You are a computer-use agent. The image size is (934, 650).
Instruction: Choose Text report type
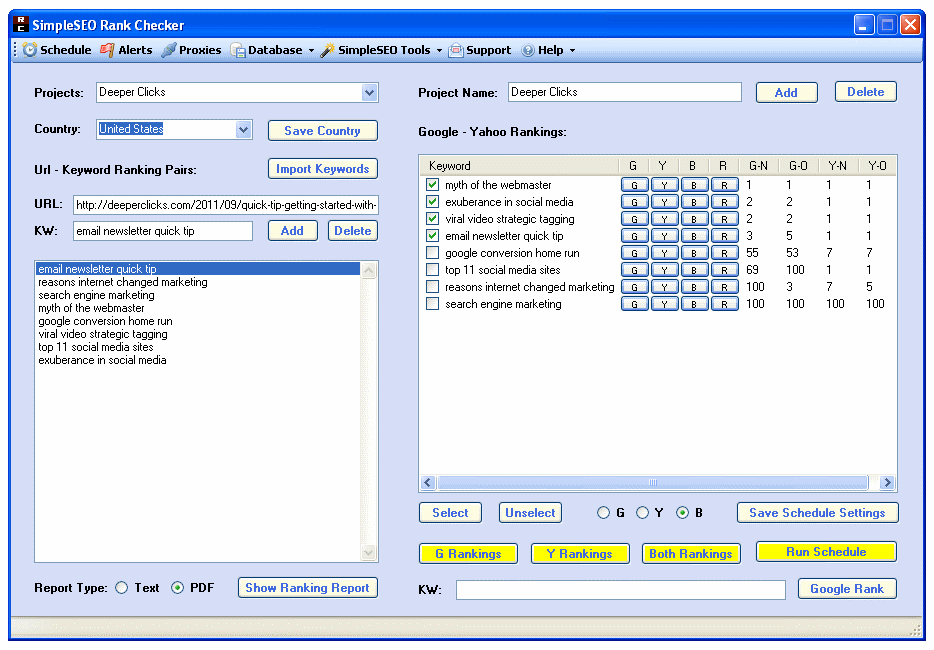point(122,588)
